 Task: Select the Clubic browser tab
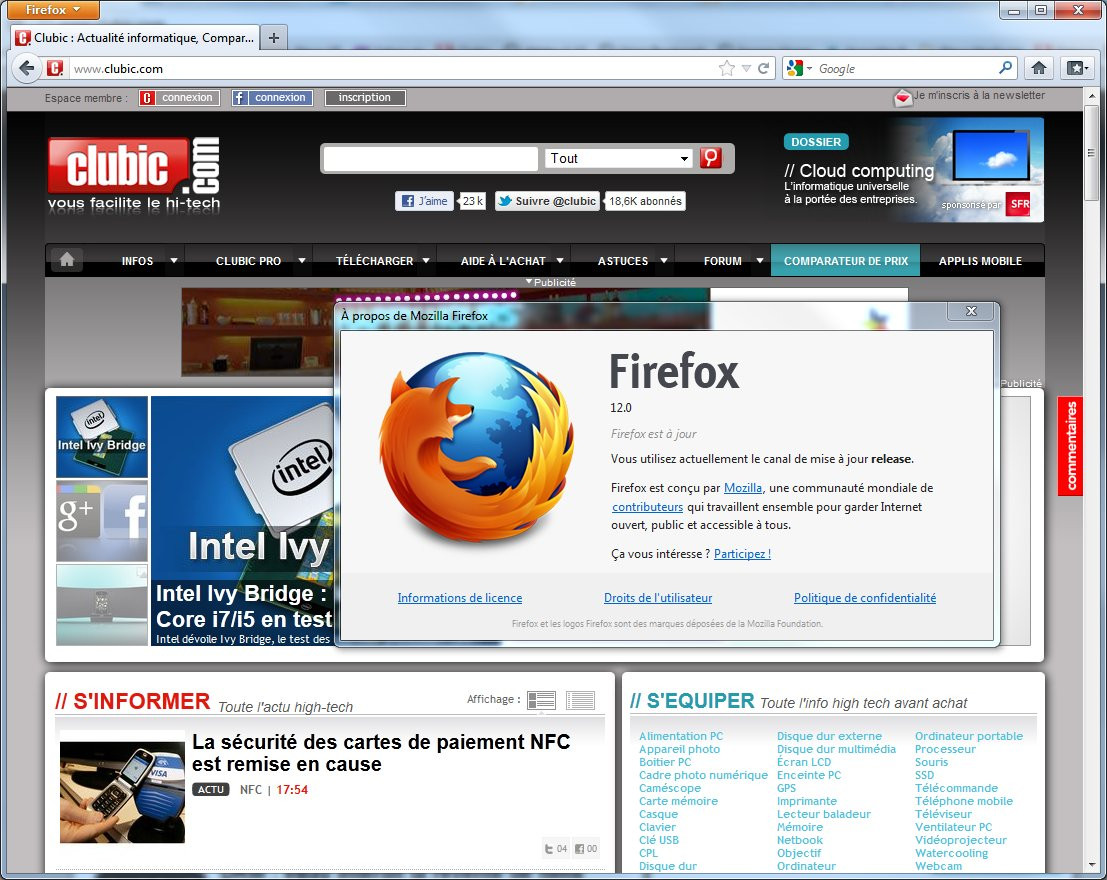pos(136,38)
